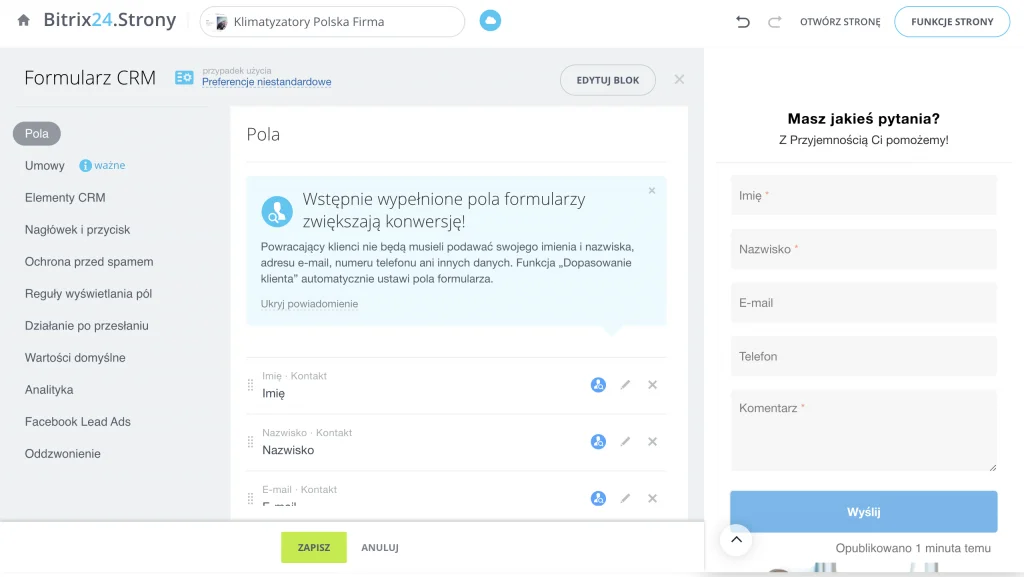
Task: Open FUNKCJE STRONY menu
Action: tap(952, 22)
